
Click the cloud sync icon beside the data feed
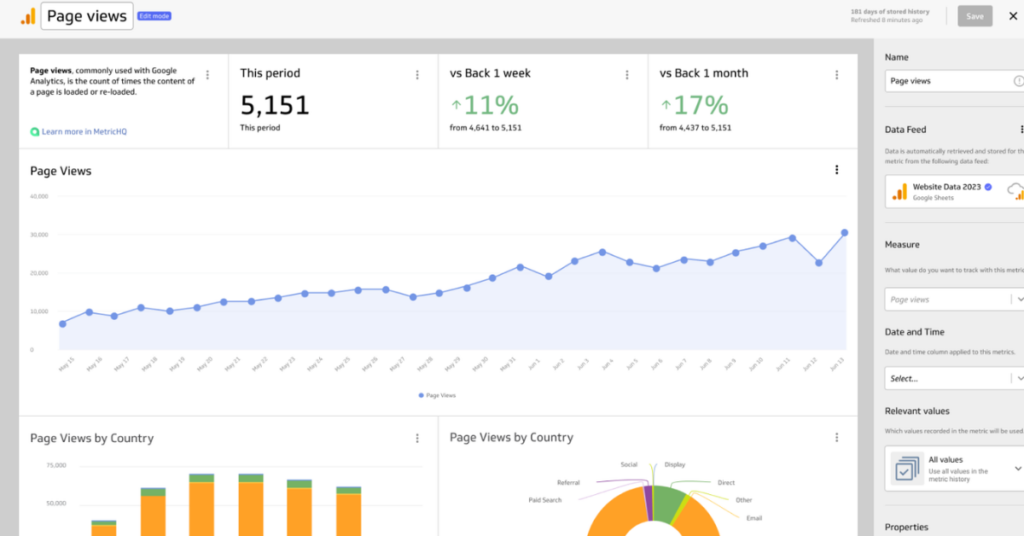1016,191
